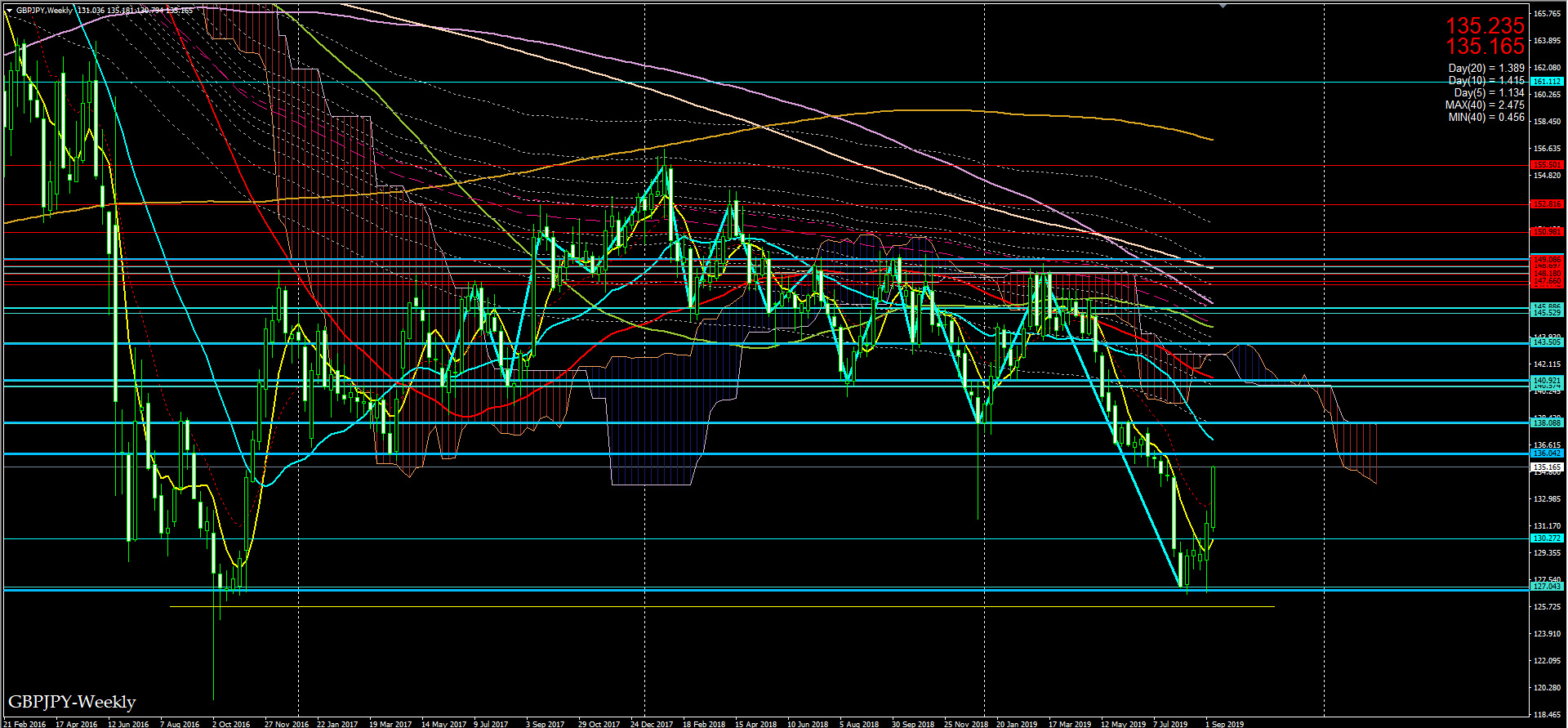The width and height of the screenshot is (1568, 728).
Task: Click the 118.465 price axis value
Action: tap(1548, 714)
